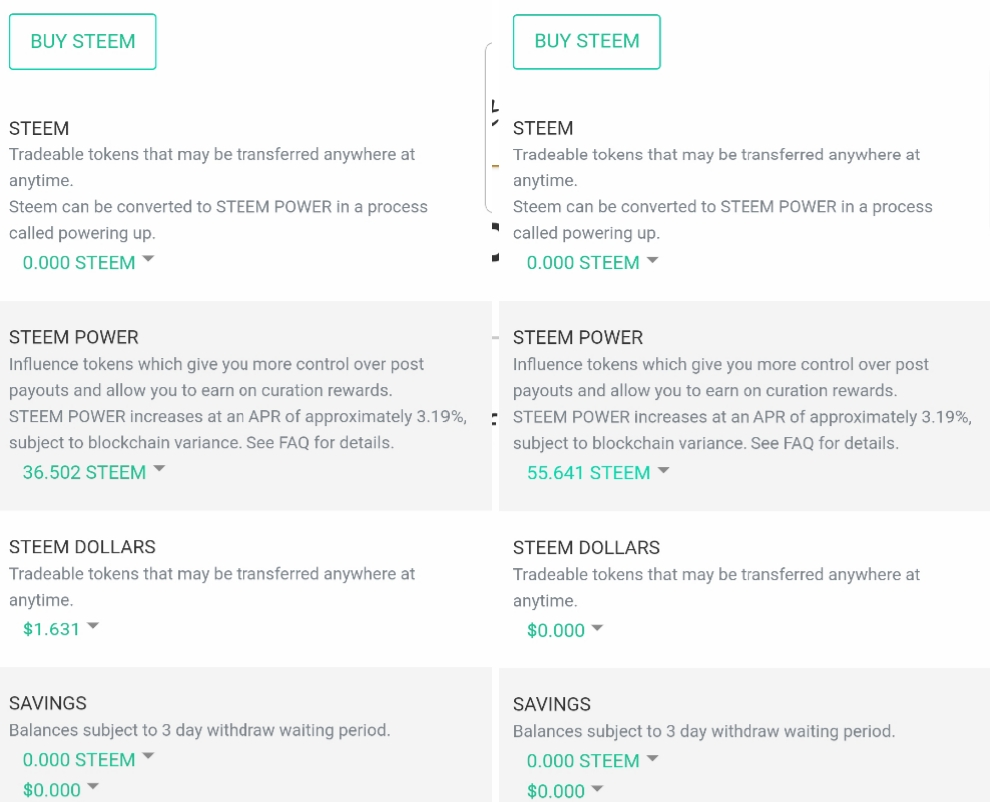Expand left Savings 0.000 STEEM dropdown
The height and width of the screenshot is (802, 990).
tap(88, 759)
